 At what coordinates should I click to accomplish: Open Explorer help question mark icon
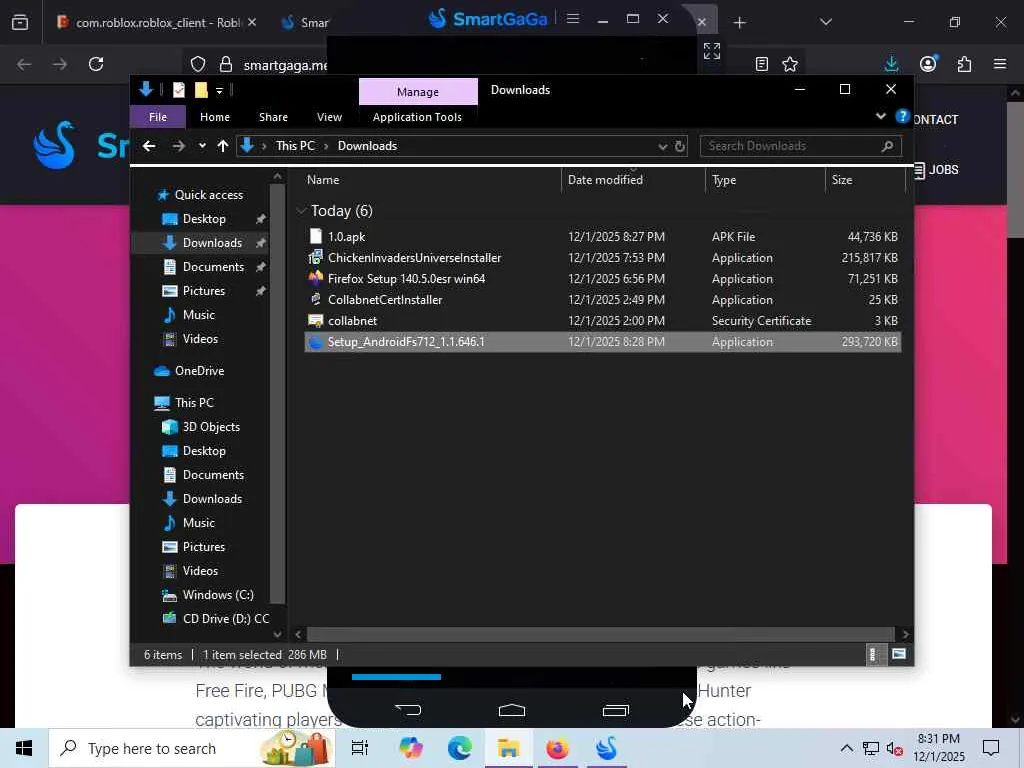(x=903, y=116)
